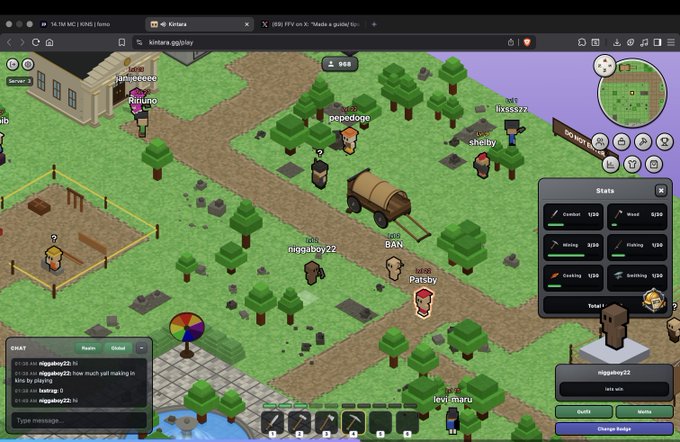This screenshot has height=442, width=680.
Task: Open the settings gear icon in game
Action: [28, 64]
